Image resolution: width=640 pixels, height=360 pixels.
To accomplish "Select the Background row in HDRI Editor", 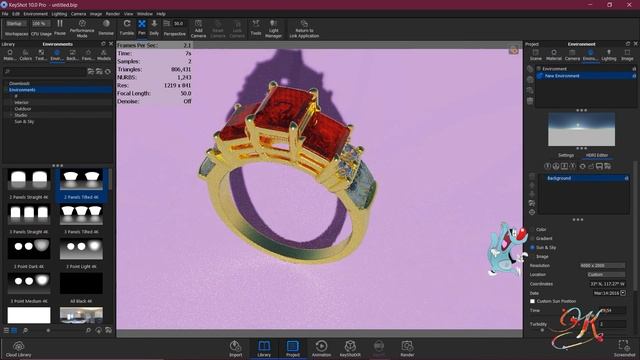I will 584,178.
